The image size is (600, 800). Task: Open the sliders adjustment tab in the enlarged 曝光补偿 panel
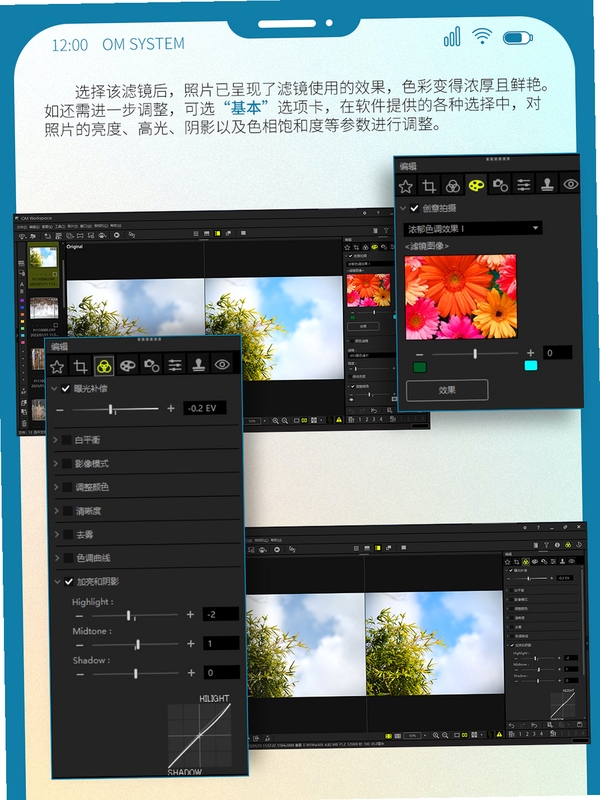pyautogui.click(x=174, y=365)
